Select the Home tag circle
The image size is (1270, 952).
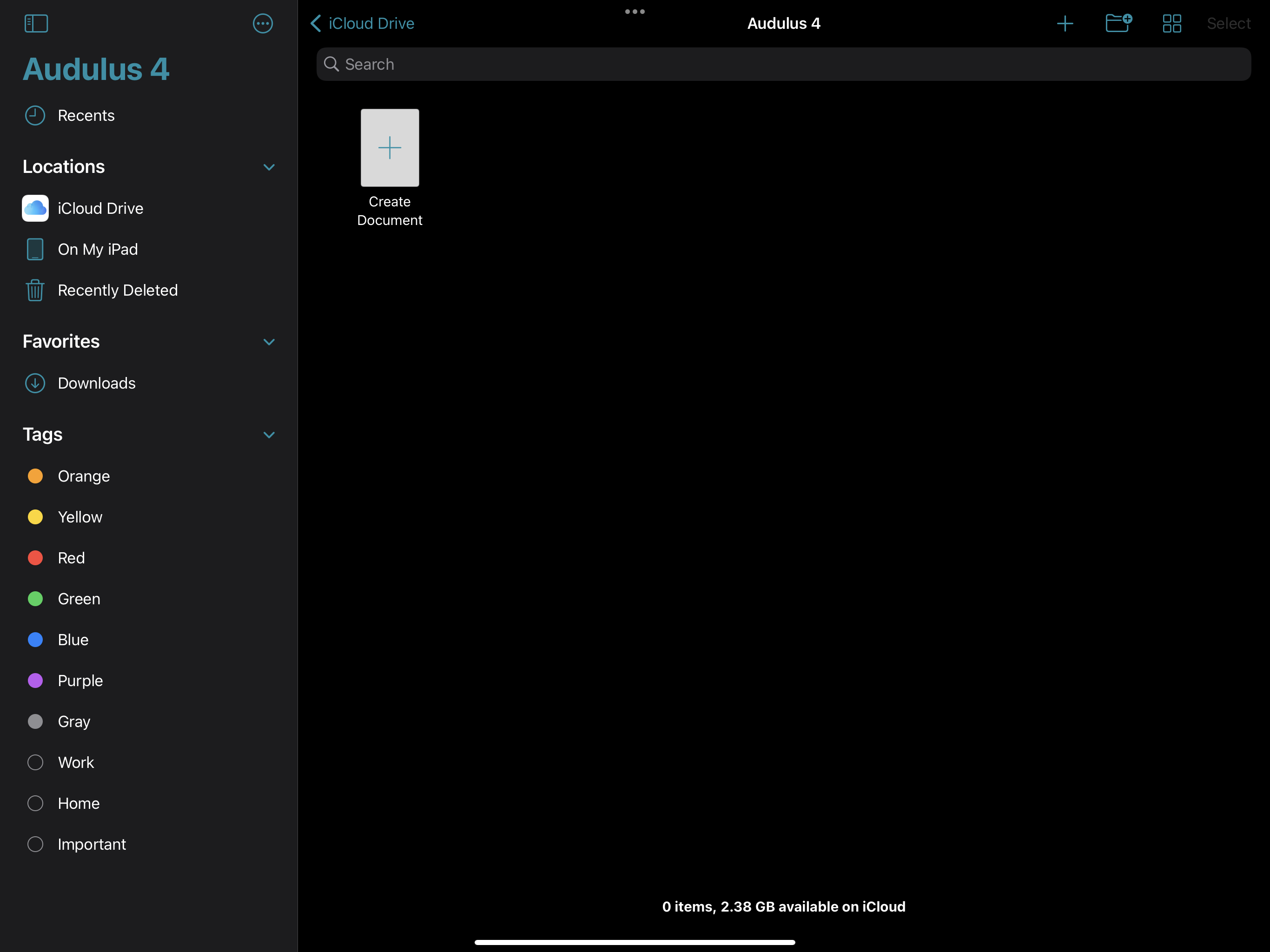point(36,803)
